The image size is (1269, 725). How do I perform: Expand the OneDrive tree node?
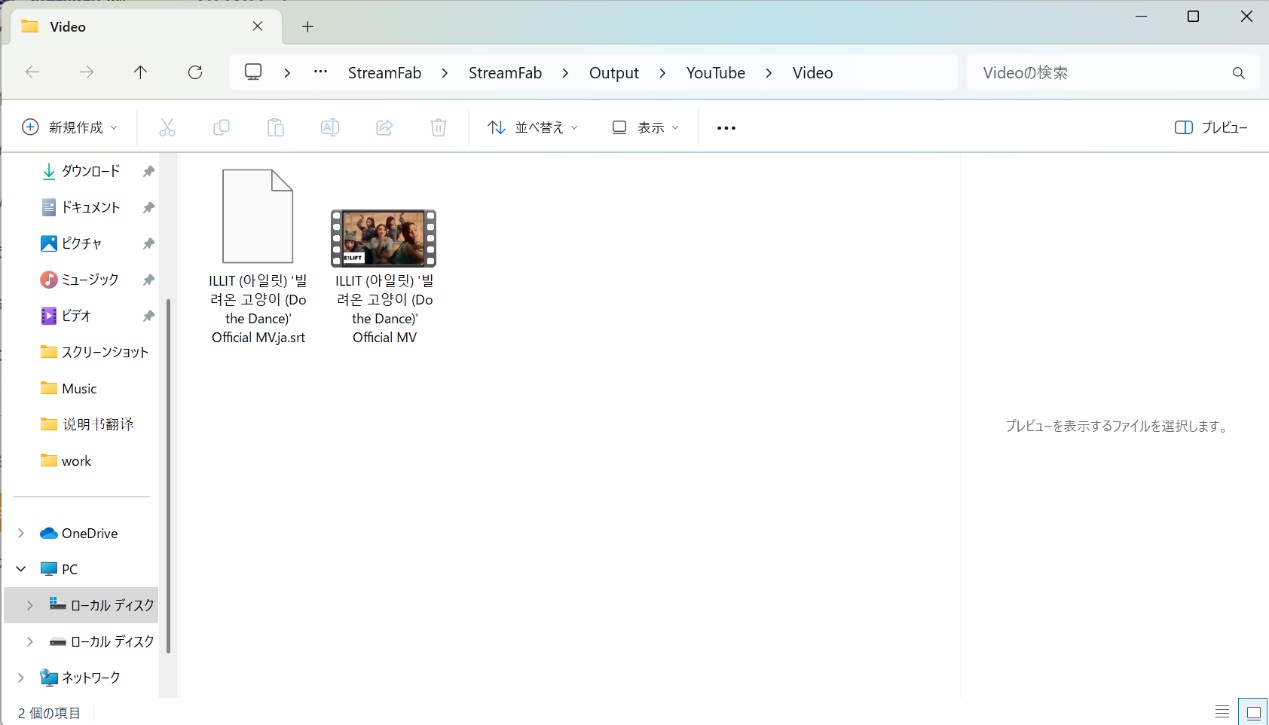(21, 533)
